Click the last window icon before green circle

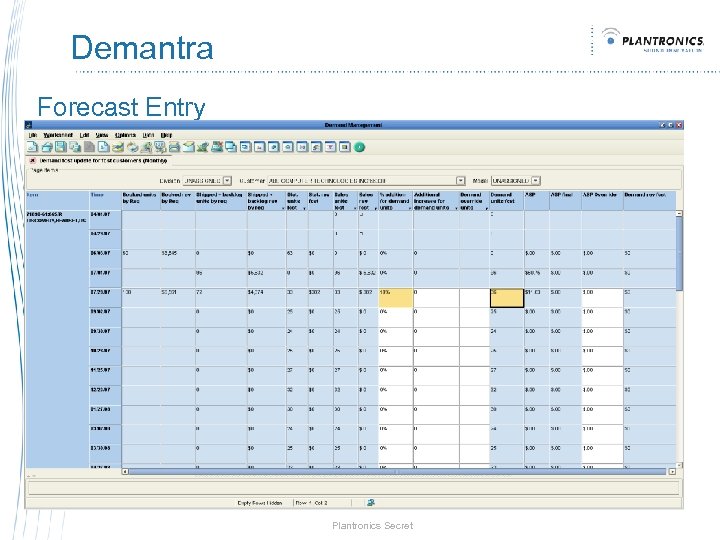click(x=345, y=147)
